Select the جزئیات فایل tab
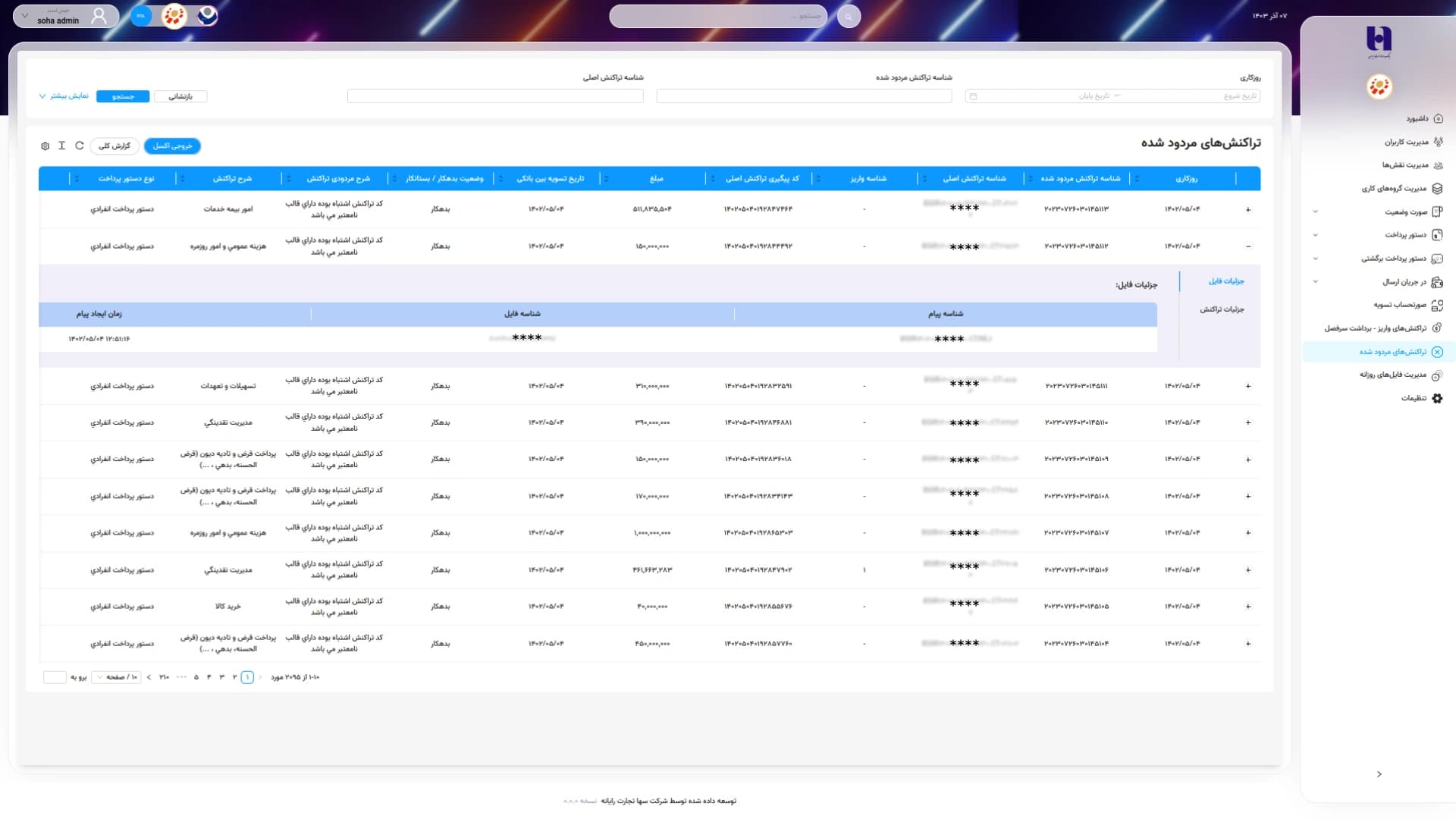The width and height of the screenshot is (1456, 819). (x=1226, y=281)
